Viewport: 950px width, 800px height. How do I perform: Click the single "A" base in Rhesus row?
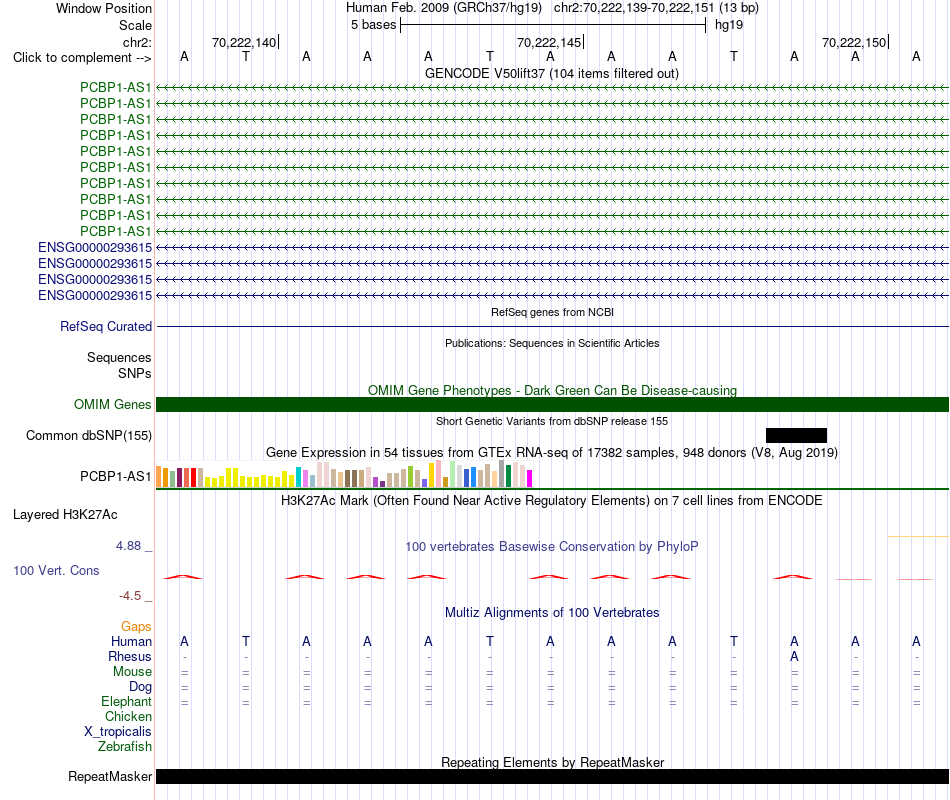[794, 656]
